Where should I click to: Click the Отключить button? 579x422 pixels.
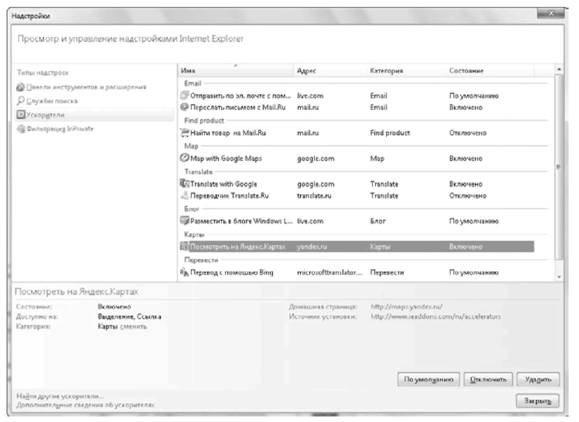coord(488,379)
